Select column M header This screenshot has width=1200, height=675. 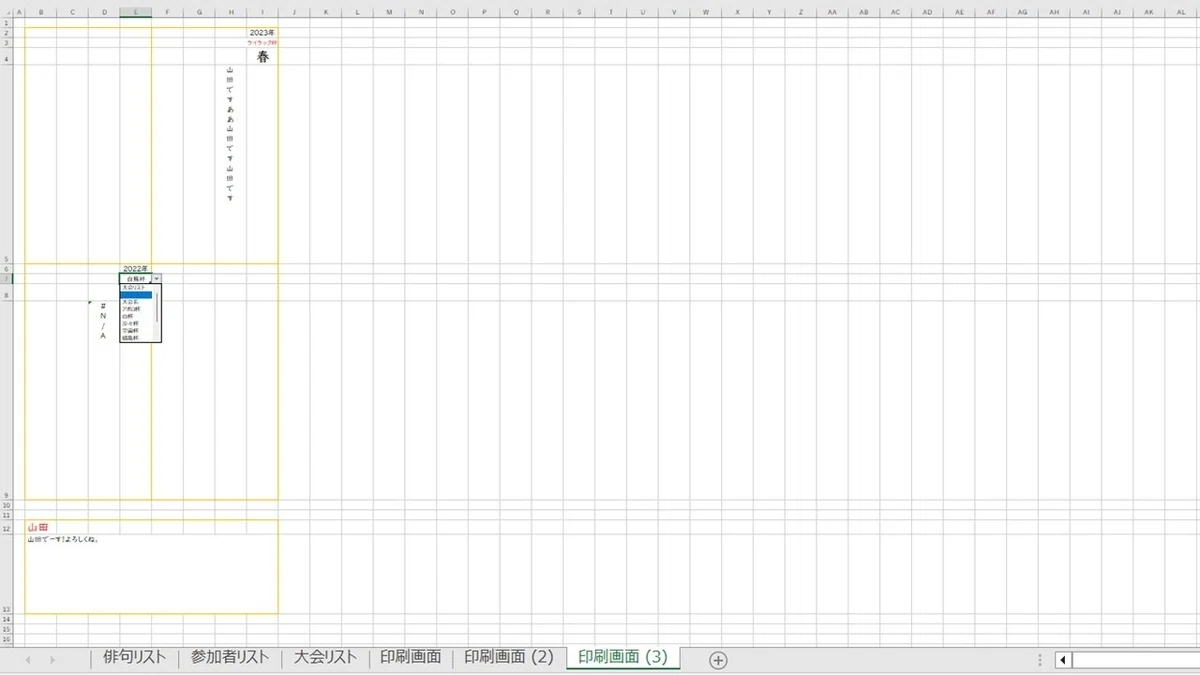pos(389,12)
